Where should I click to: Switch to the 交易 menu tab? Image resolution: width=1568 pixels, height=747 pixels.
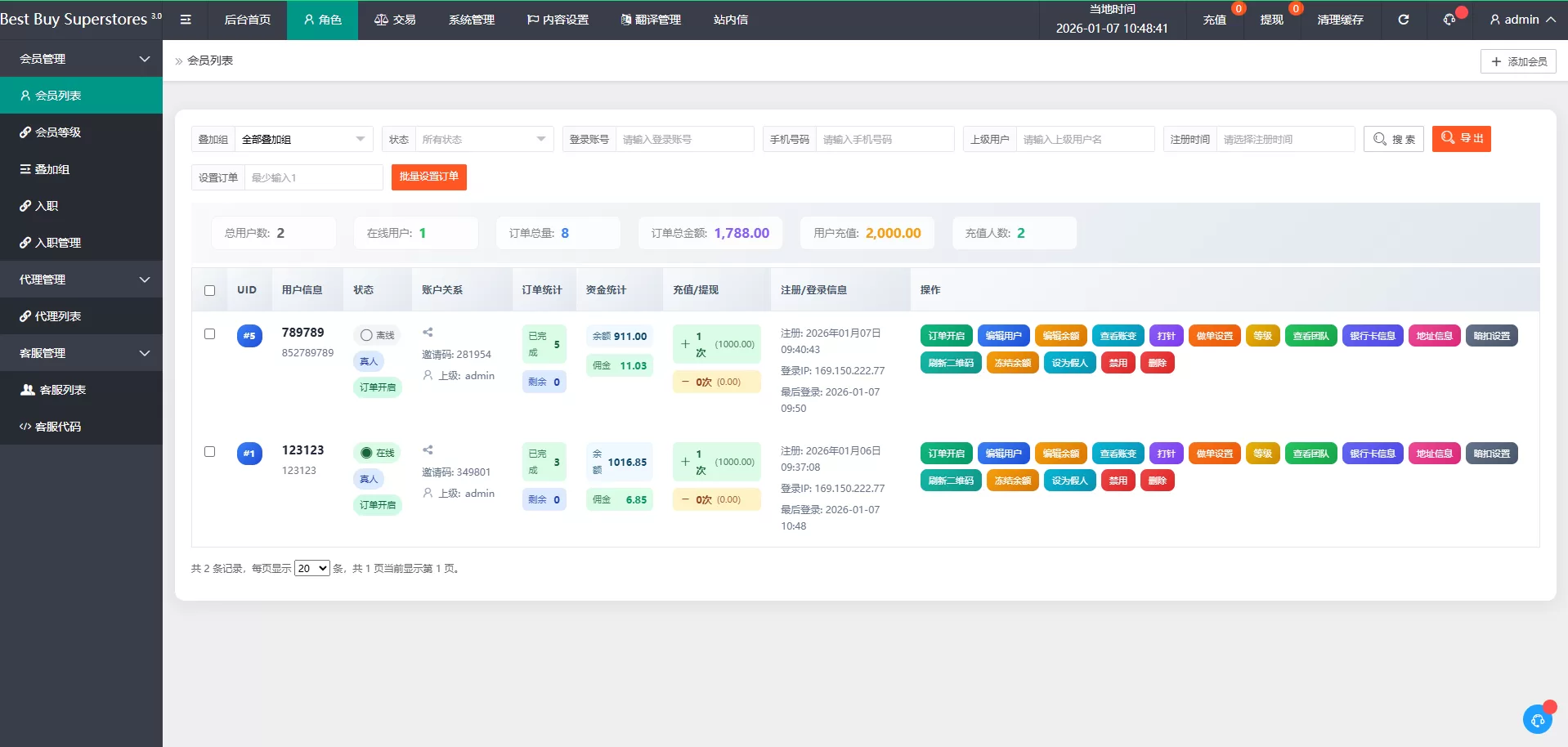[x=395, y=20]
